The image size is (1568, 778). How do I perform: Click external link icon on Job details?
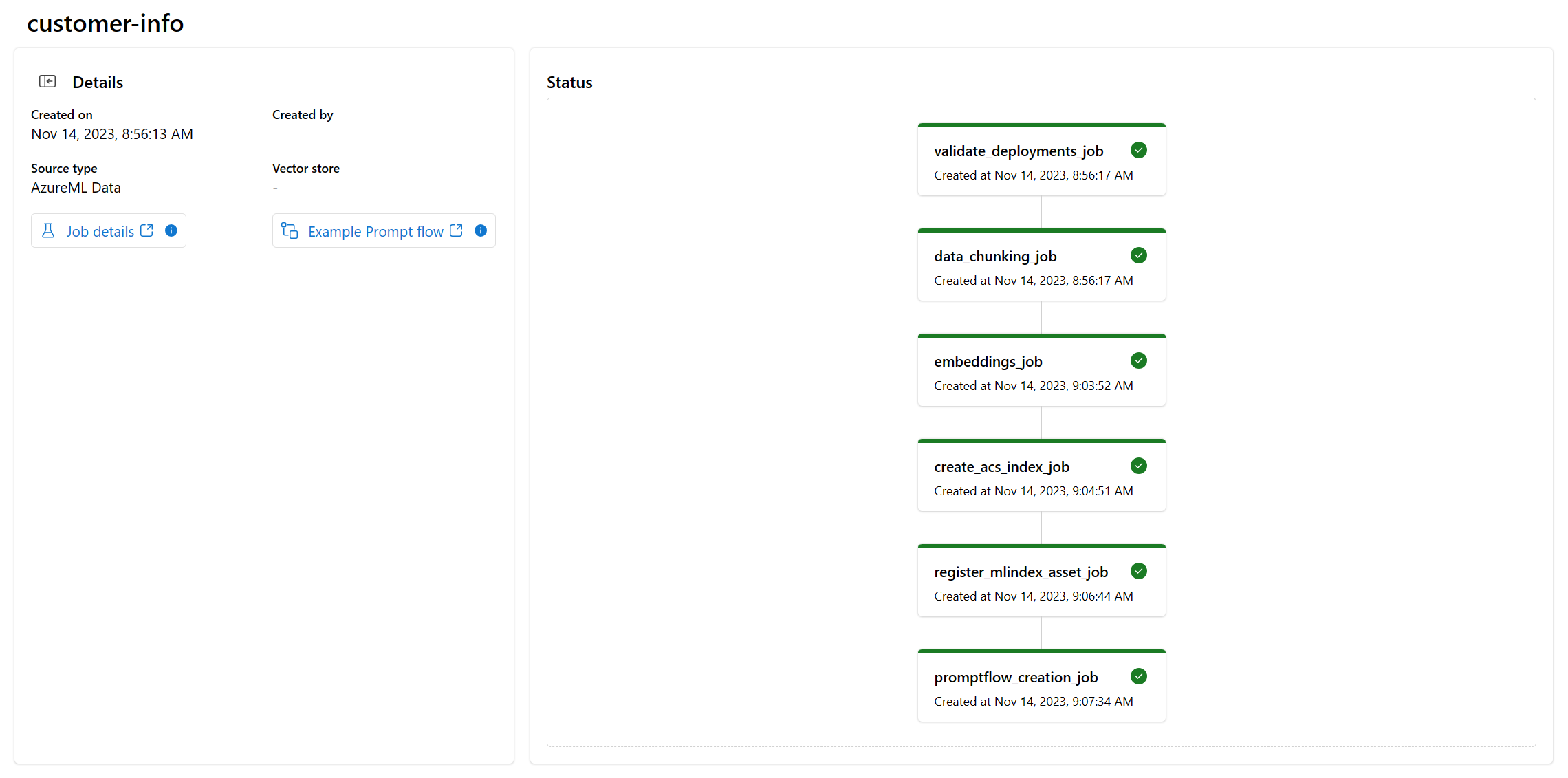[x=146, y=231]
